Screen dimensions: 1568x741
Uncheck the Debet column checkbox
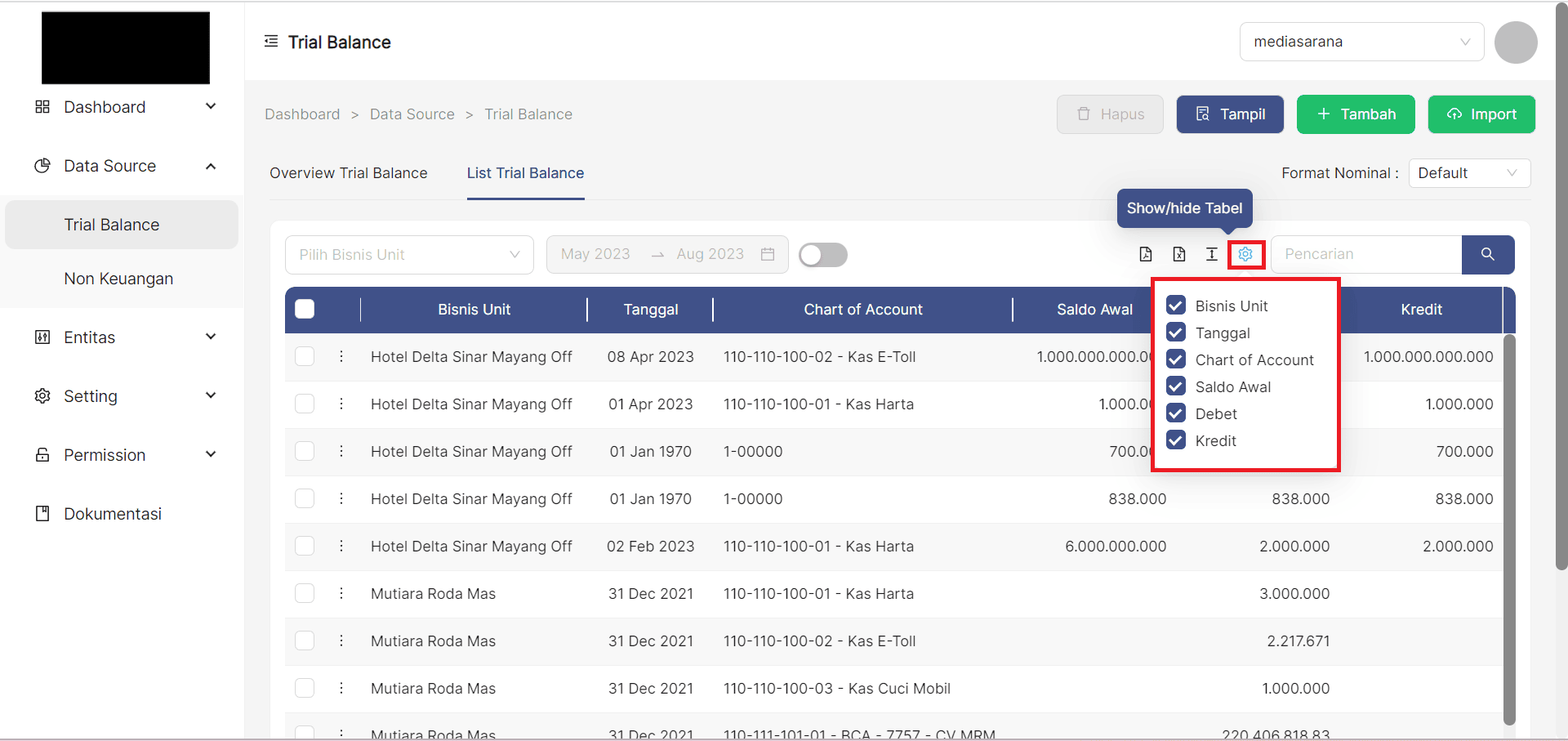[x=1176, y=413]
